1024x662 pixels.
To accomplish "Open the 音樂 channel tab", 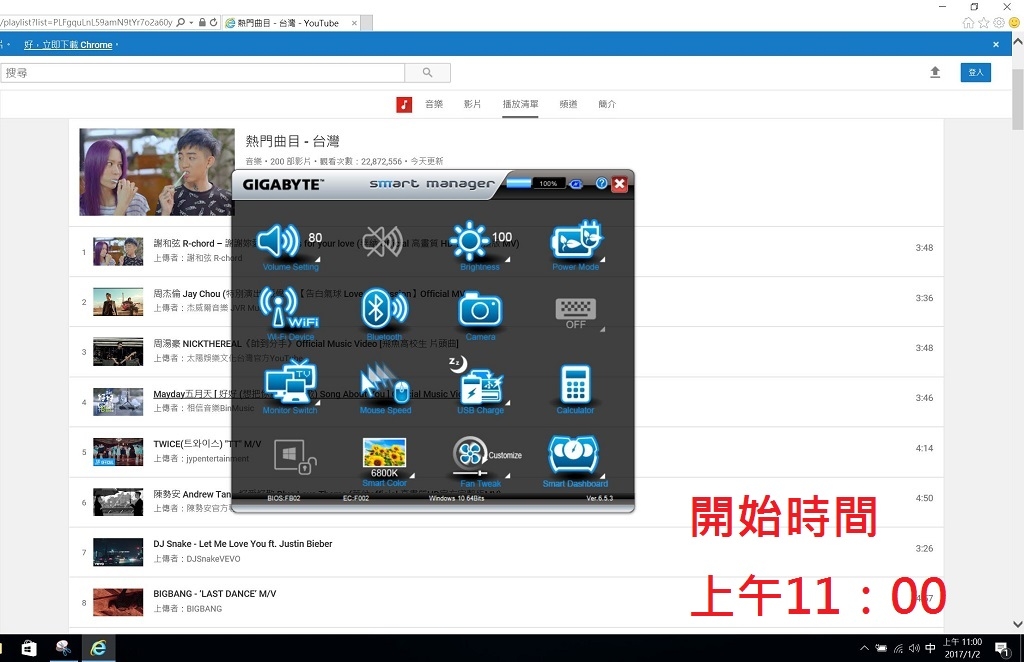I will click(434, 104).
